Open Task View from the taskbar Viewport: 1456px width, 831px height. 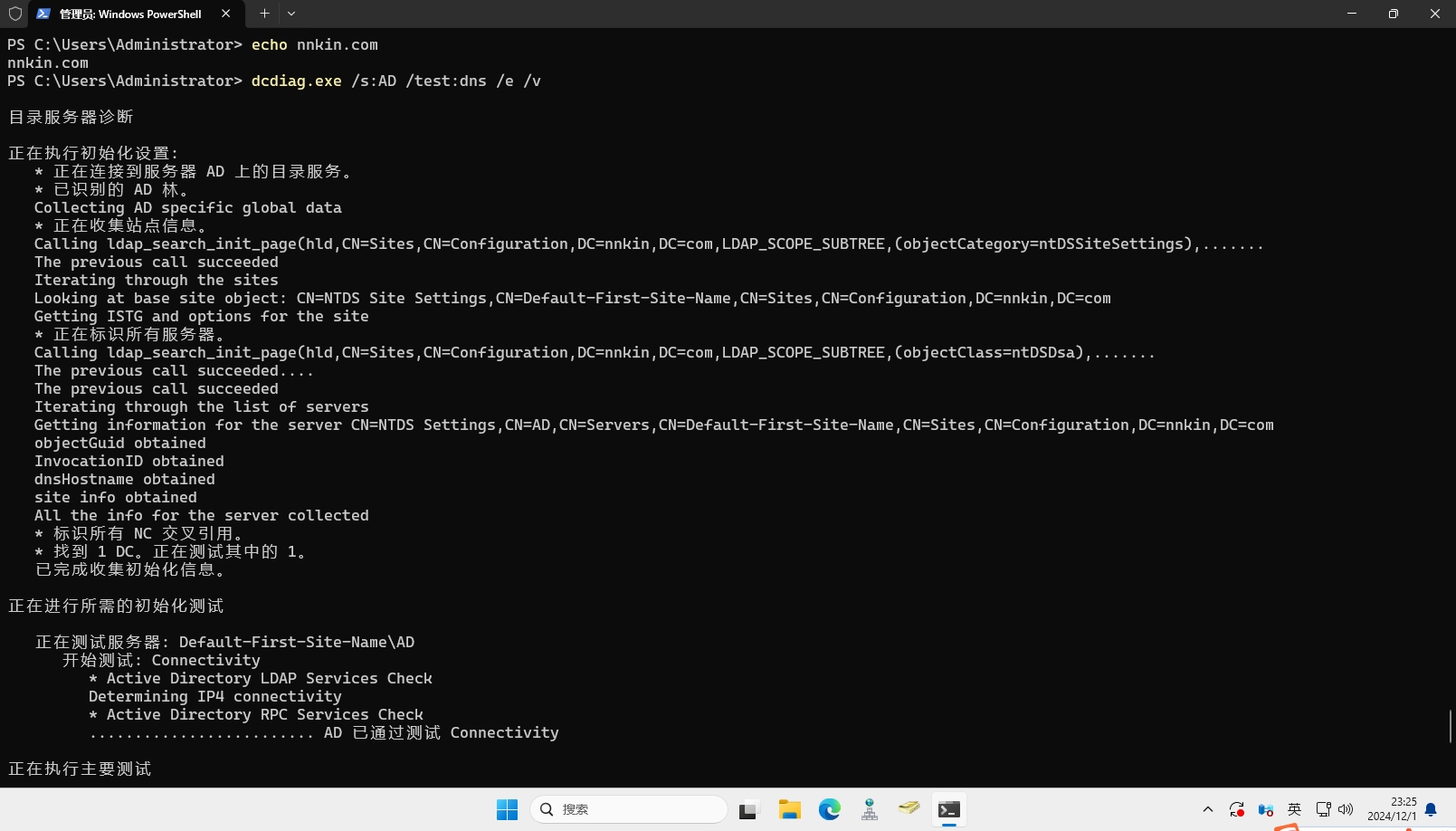pyautogui.click(x=748, y=809)
